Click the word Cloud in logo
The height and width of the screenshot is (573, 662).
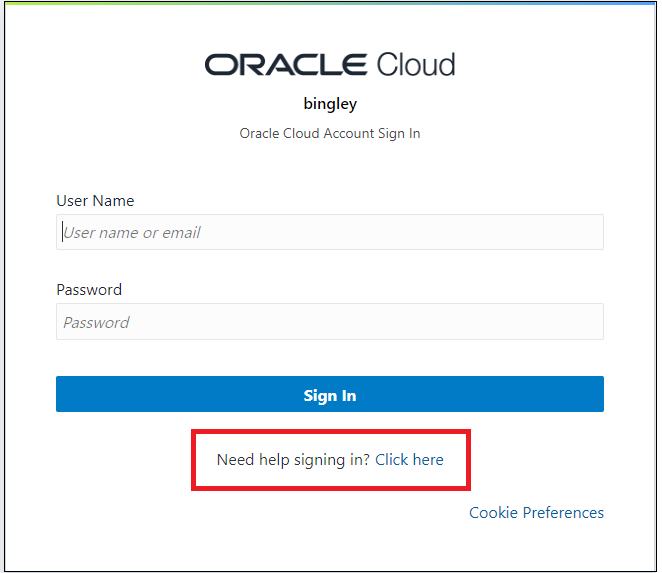coord(416,65)
